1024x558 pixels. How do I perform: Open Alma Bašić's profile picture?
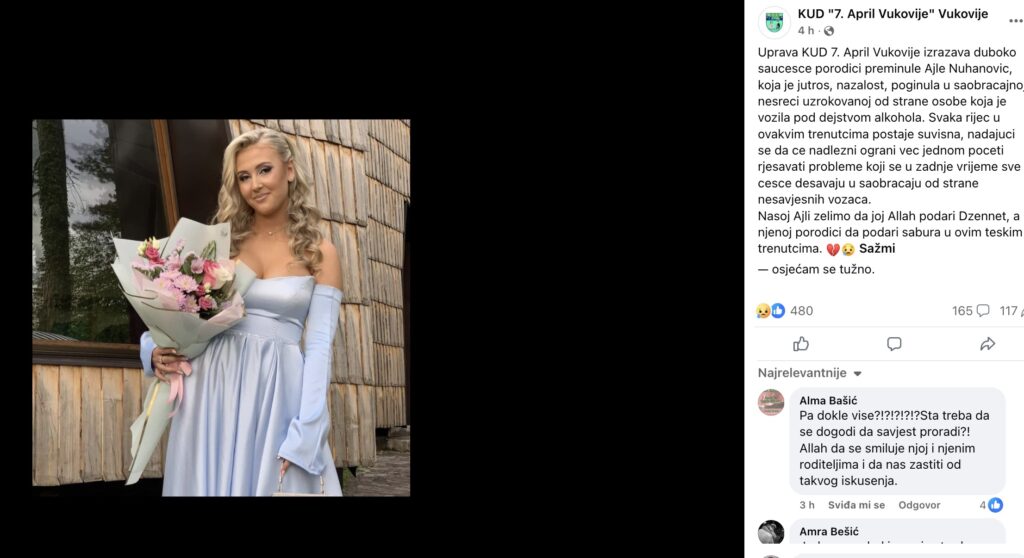point(771,402)
